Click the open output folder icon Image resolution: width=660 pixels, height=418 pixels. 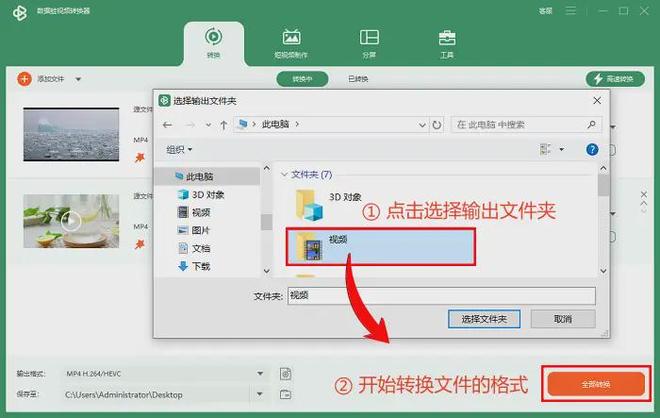[285, 394]
